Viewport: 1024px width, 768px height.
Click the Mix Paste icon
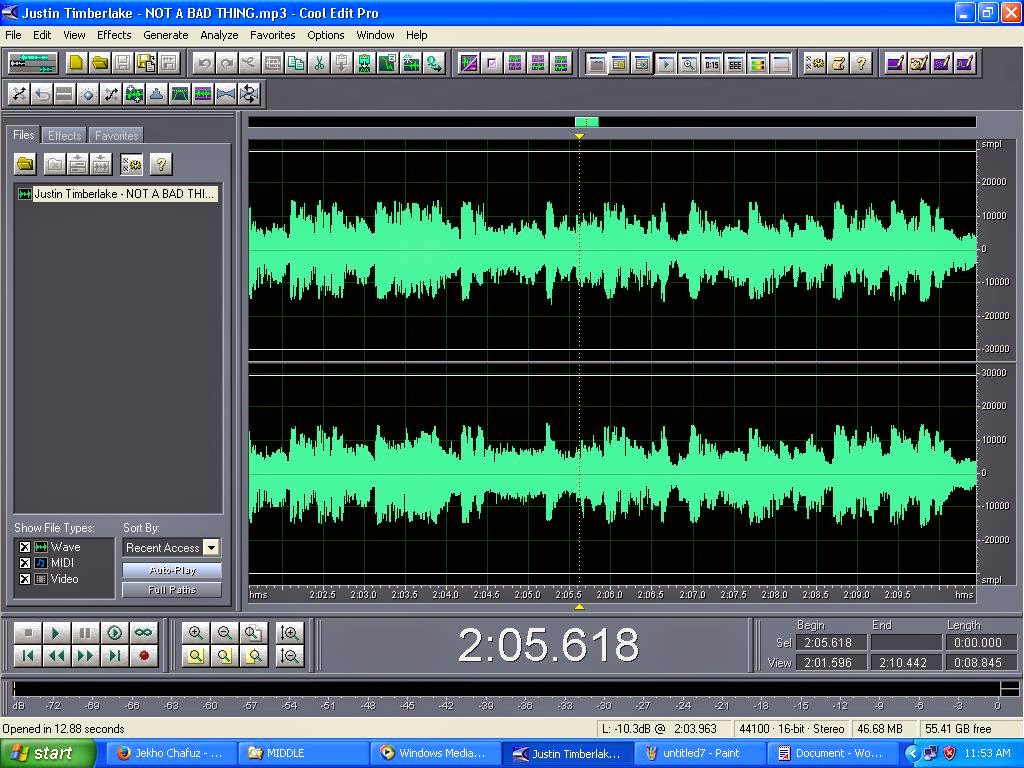pyautogui.click(x=364, y=63)
